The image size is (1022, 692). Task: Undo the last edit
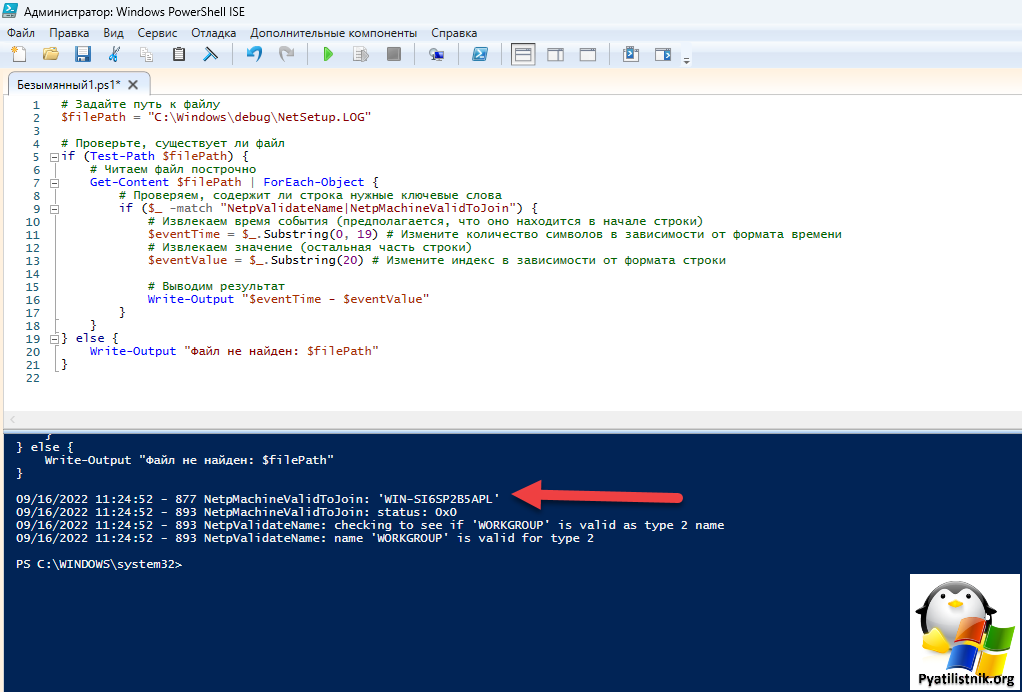pos(254,54)
